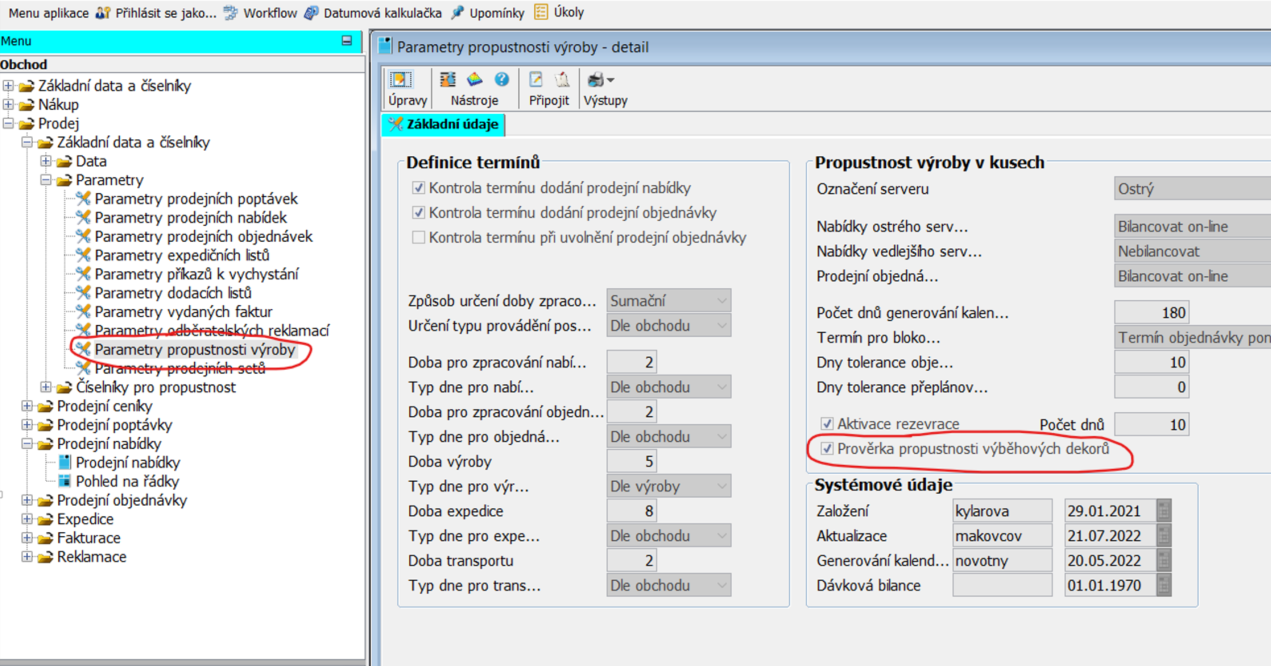This screenshot has width=1271, height=666.
Task: Click the notepad icon above Připojit
Action: click(536, 80)
